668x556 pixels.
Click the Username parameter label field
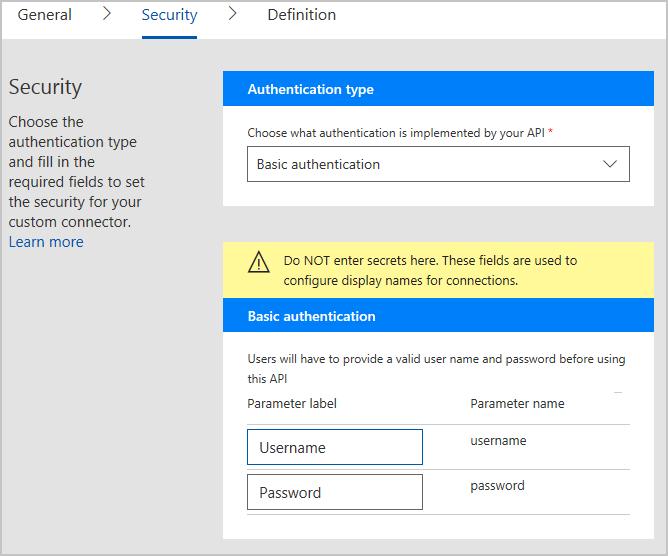click(335, 447)
